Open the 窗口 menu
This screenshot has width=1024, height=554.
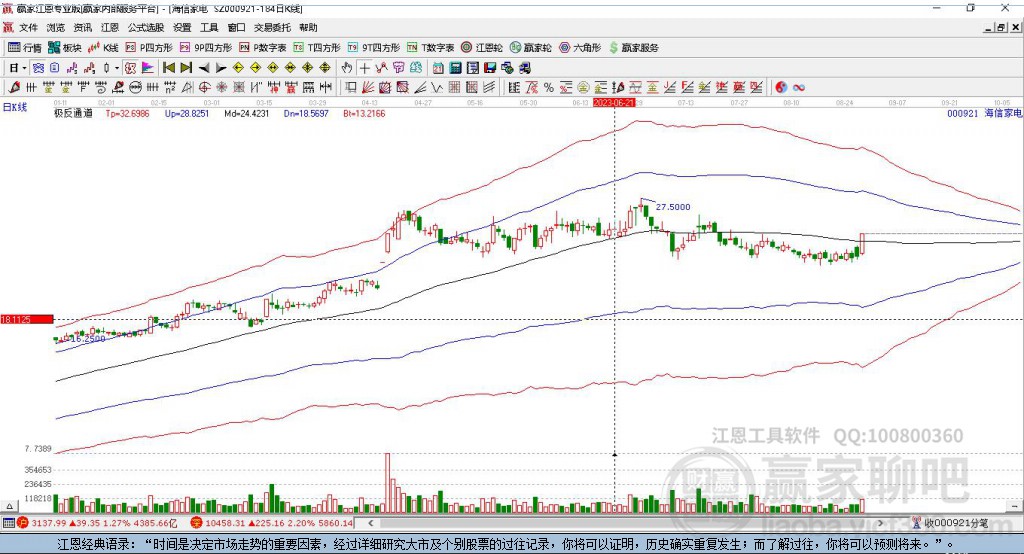(236, 27)
